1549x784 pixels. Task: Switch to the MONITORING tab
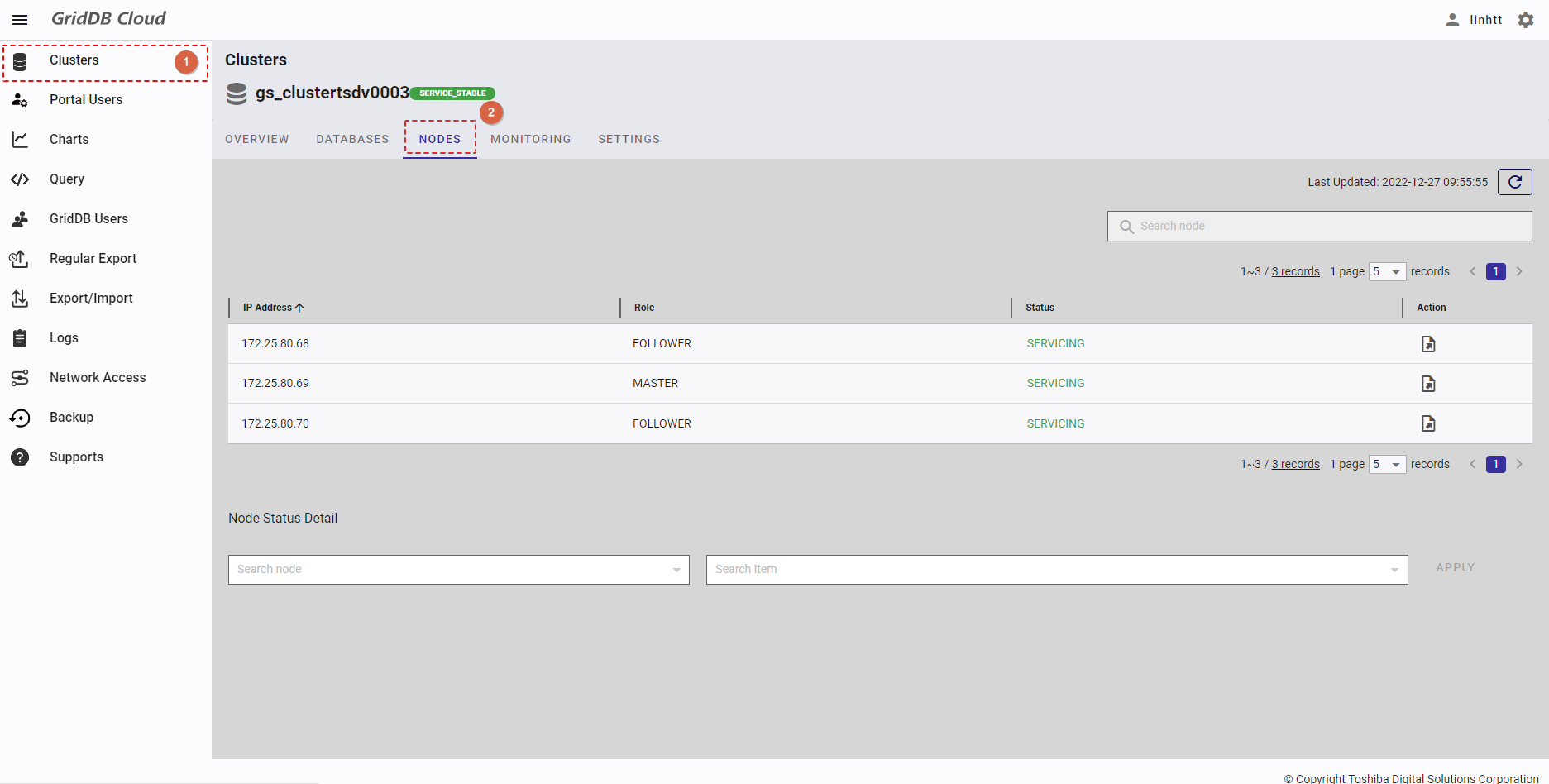530,139
